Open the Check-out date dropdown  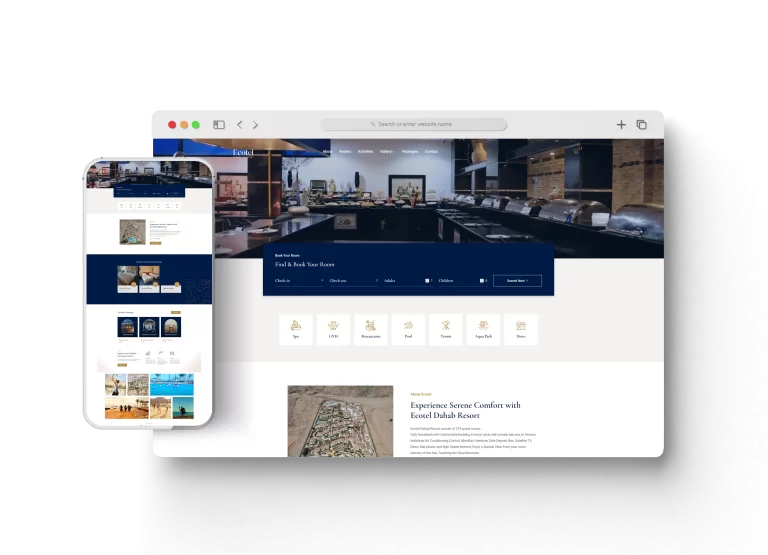click(354, 281)
